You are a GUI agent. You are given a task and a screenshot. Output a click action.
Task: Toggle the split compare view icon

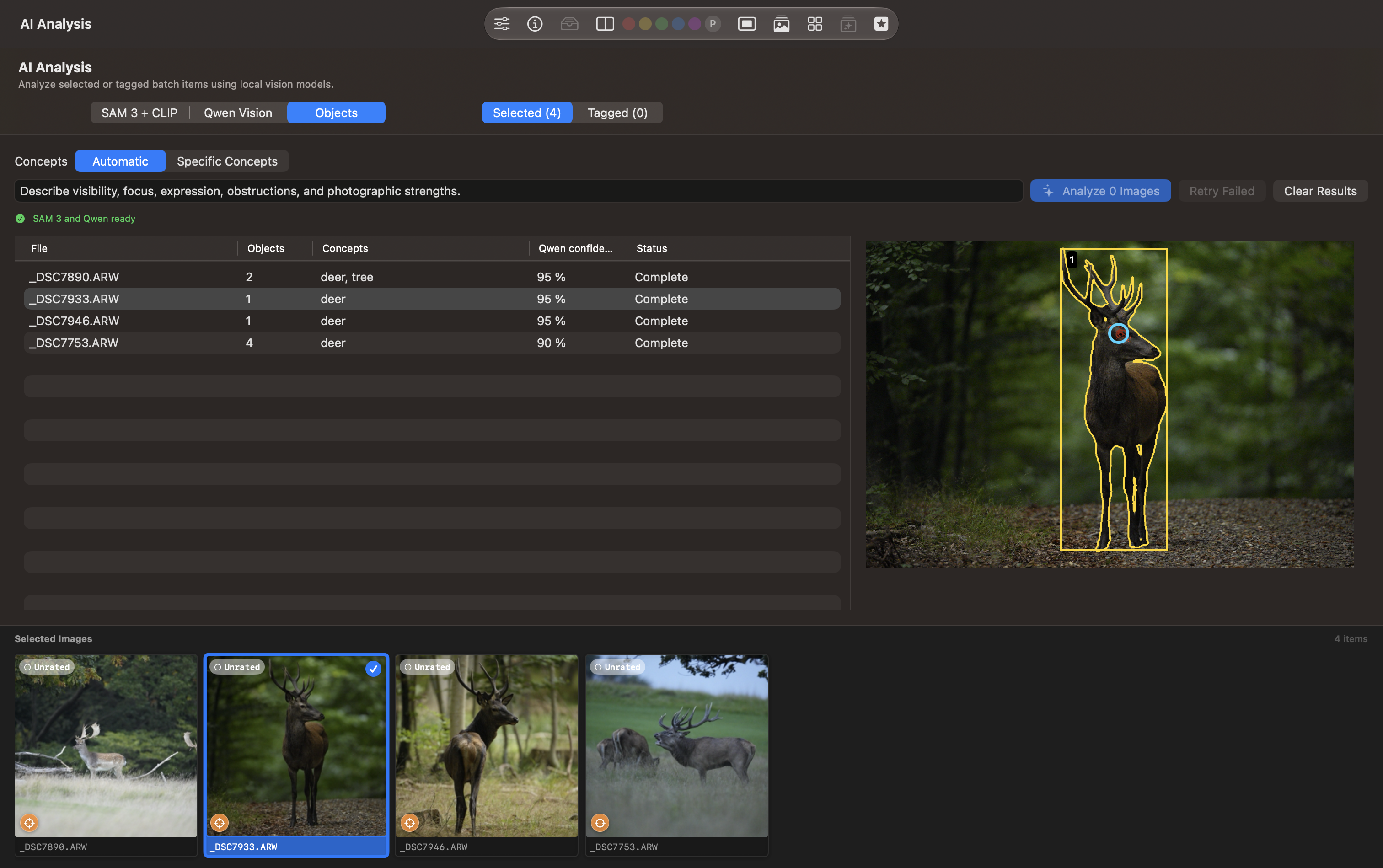pos(605,23)
